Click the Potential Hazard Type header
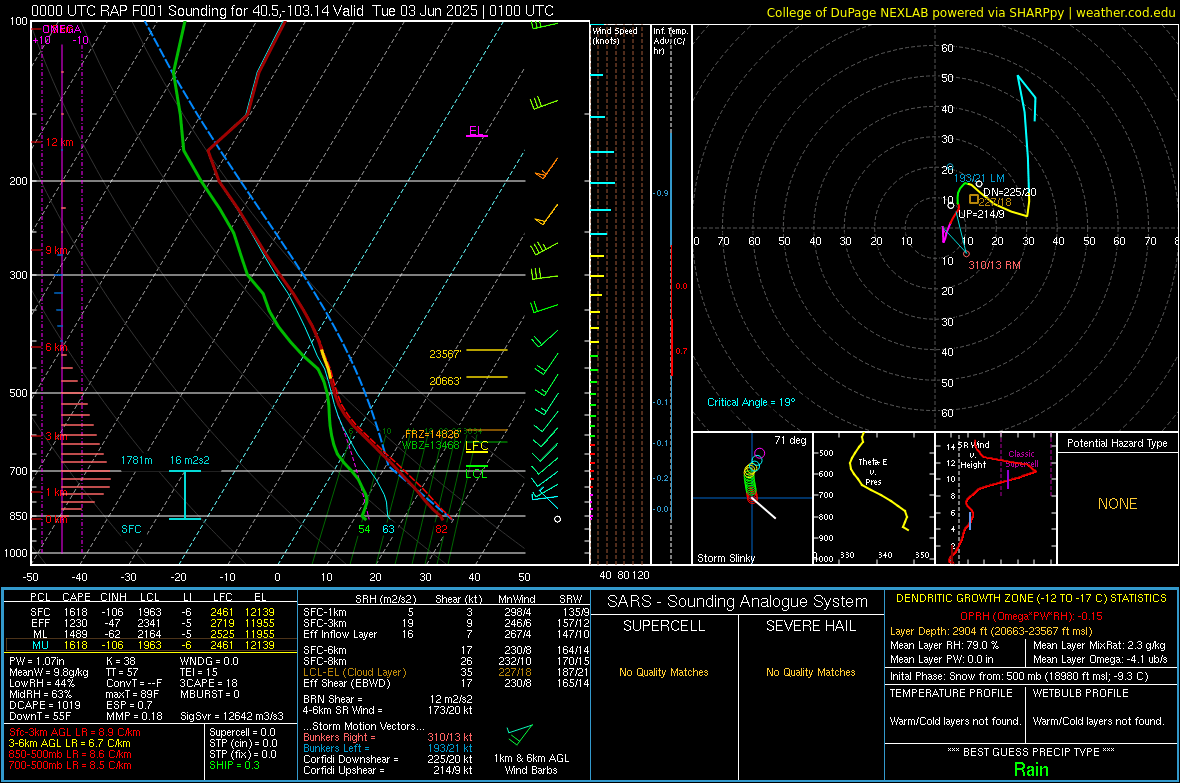This screenshot has width=1180, height=783. (x=1117, y=443)
